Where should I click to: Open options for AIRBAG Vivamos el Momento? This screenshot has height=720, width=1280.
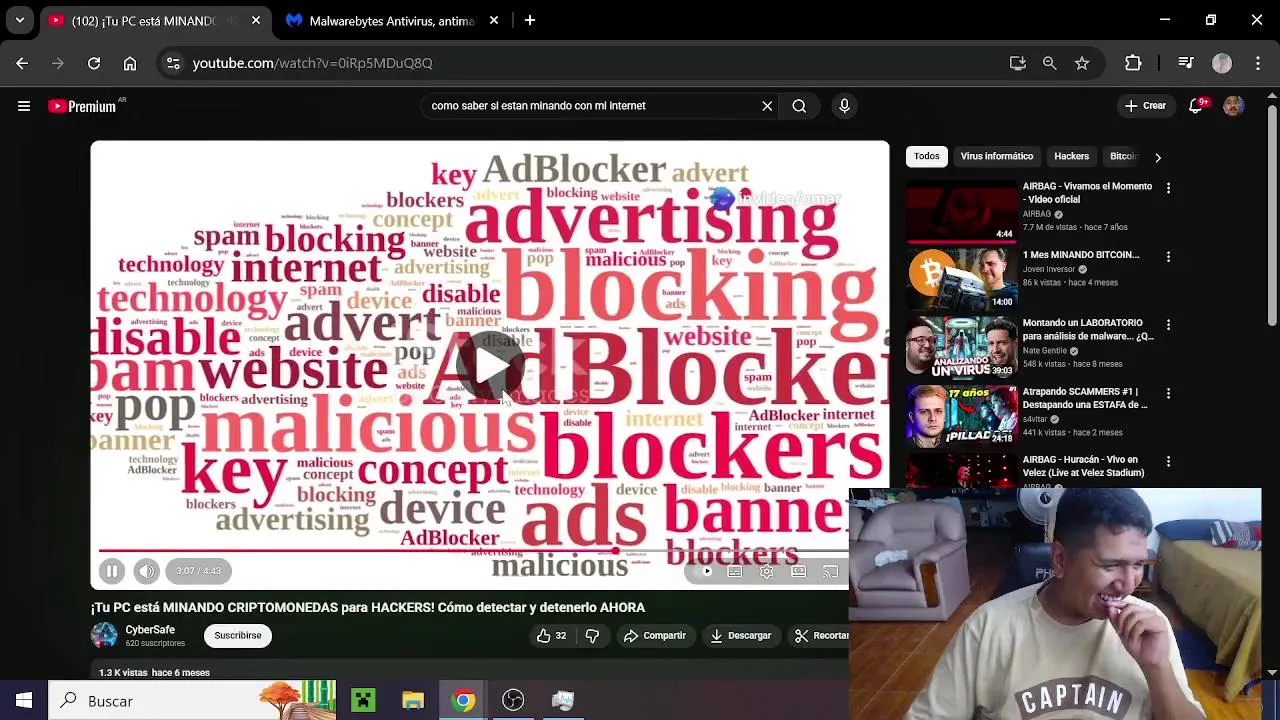1168,188
